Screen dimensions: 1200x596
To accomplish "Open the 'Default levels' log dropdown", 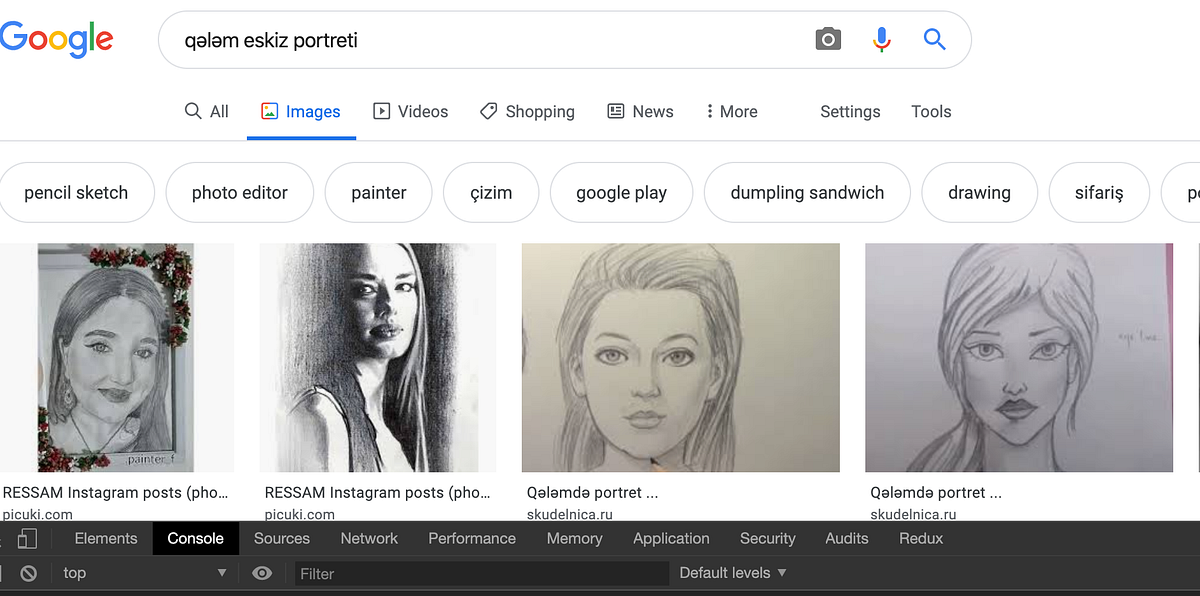I will tap(733, 573).
